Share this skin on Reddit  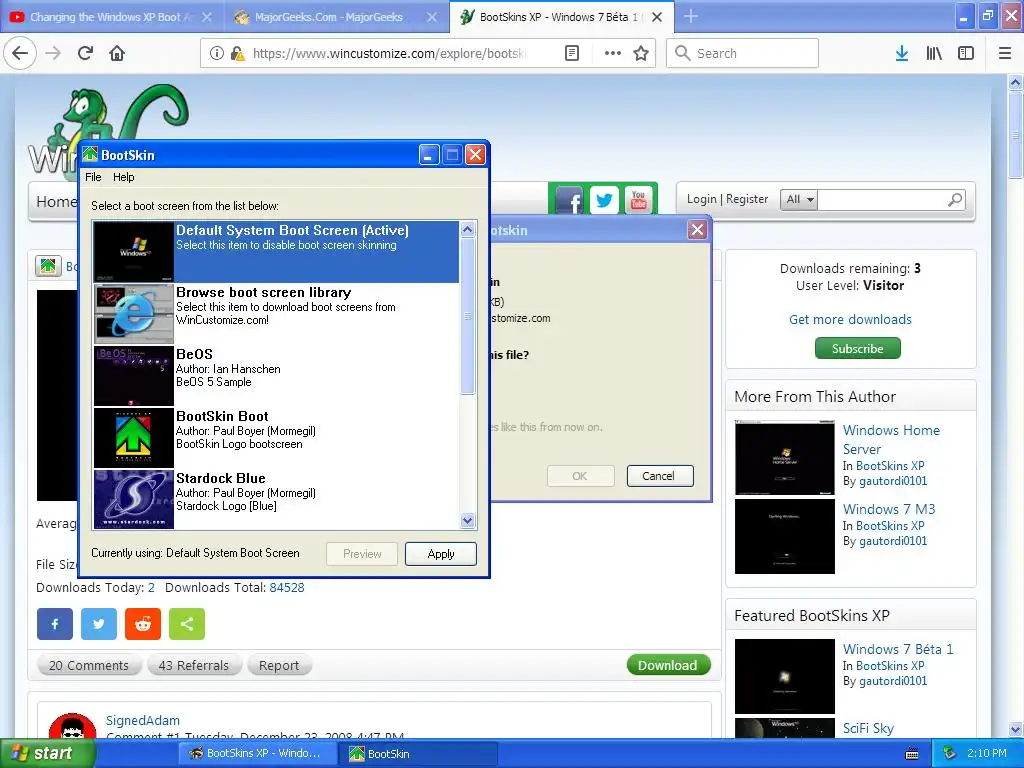(142, 624)
